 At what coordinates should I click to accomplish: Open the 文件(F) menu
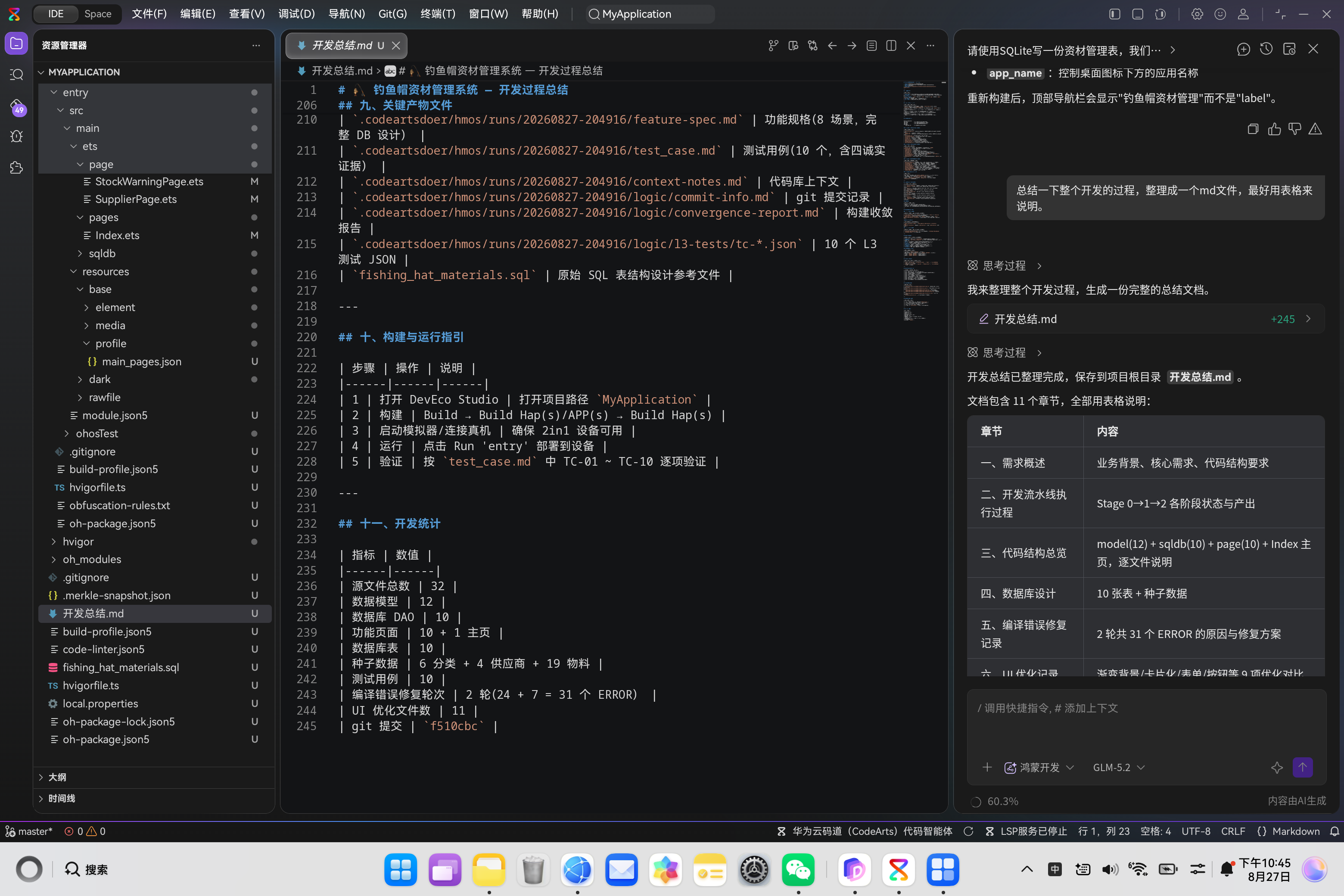(x=149, y=14)
